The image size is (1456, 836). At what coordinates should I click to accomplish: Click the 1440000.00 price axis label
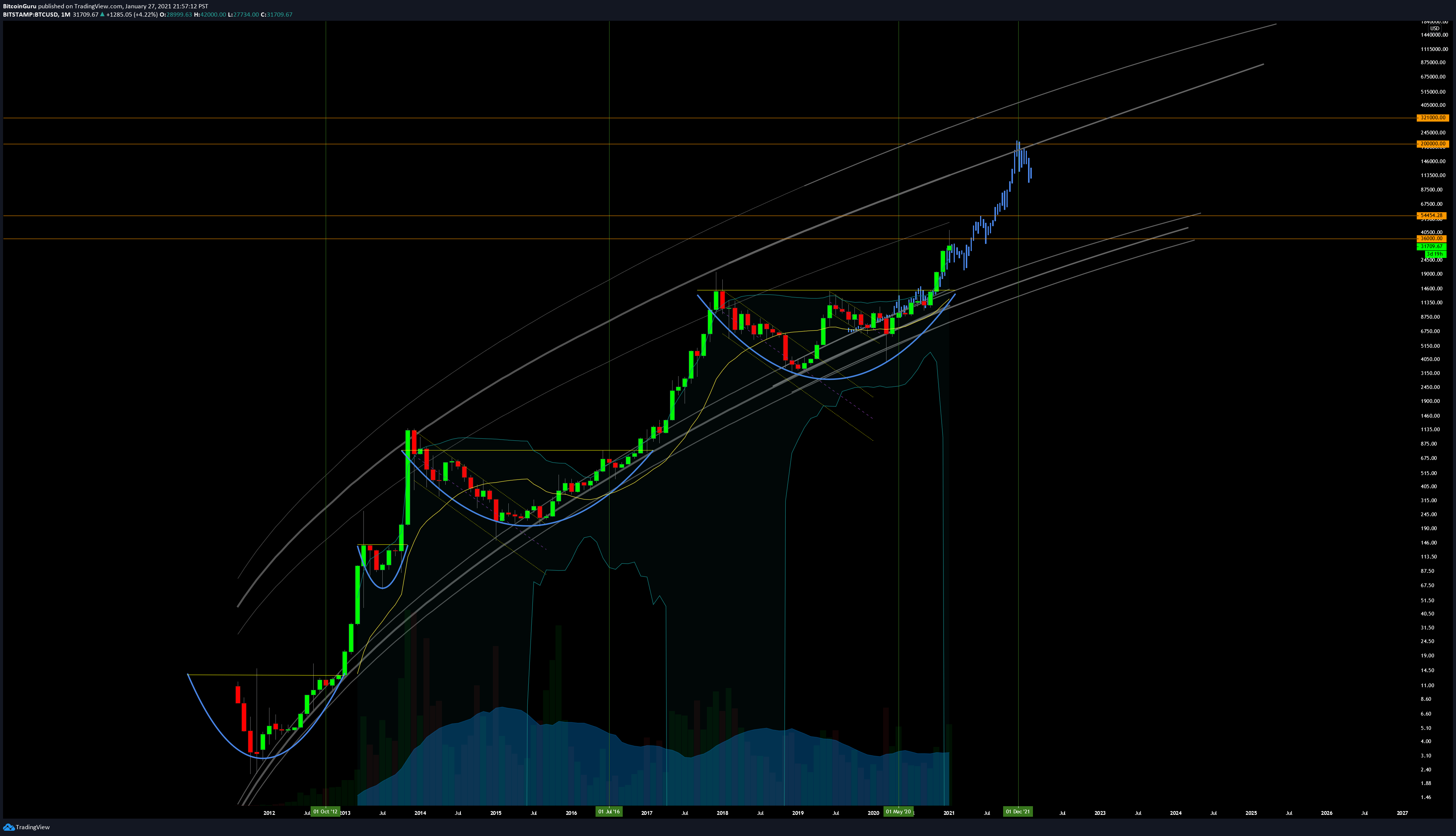[x=1434, y=35]
